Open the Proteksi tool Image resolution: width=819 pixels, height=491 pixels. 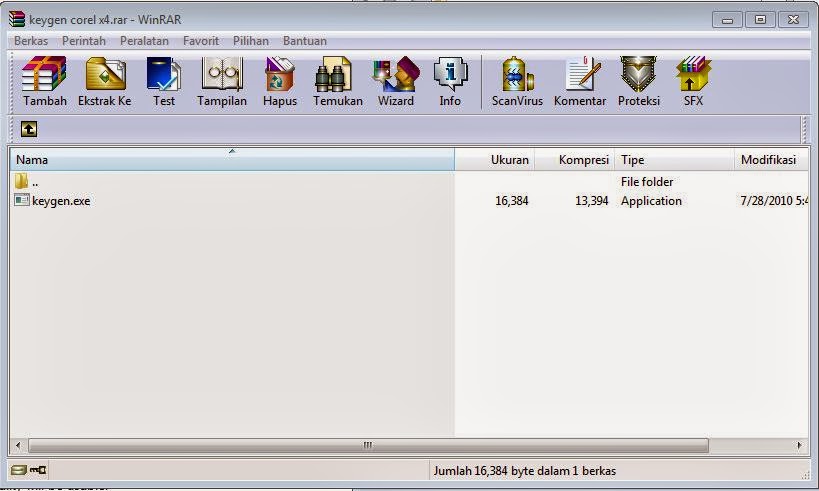tap(638, 80)
